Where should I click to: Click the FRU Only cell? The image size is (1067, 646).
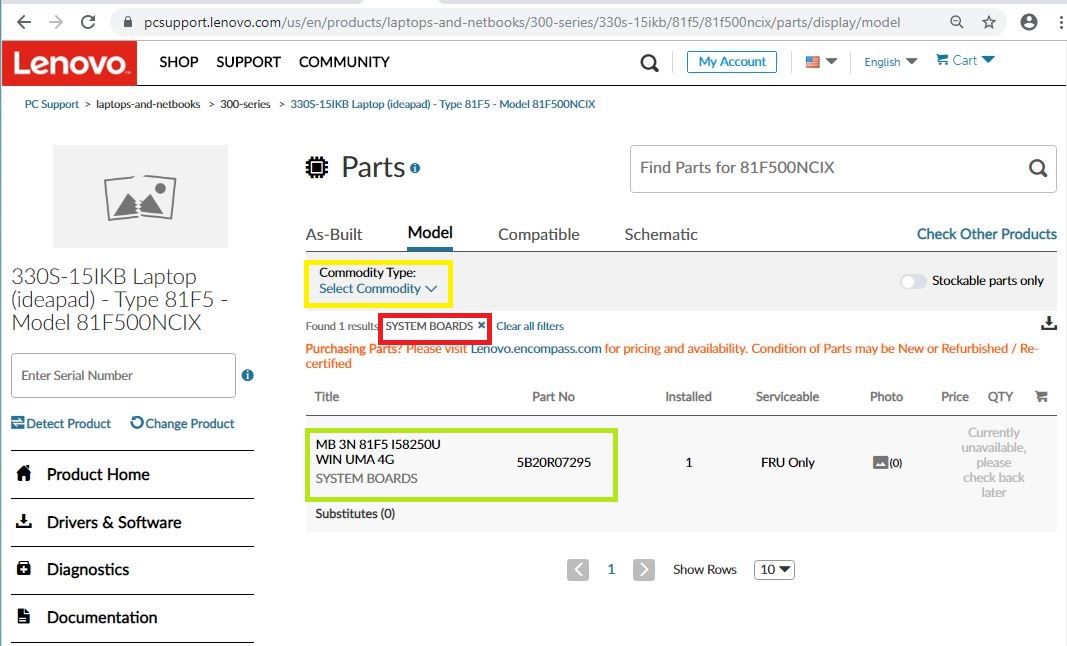tap(787, 463)
